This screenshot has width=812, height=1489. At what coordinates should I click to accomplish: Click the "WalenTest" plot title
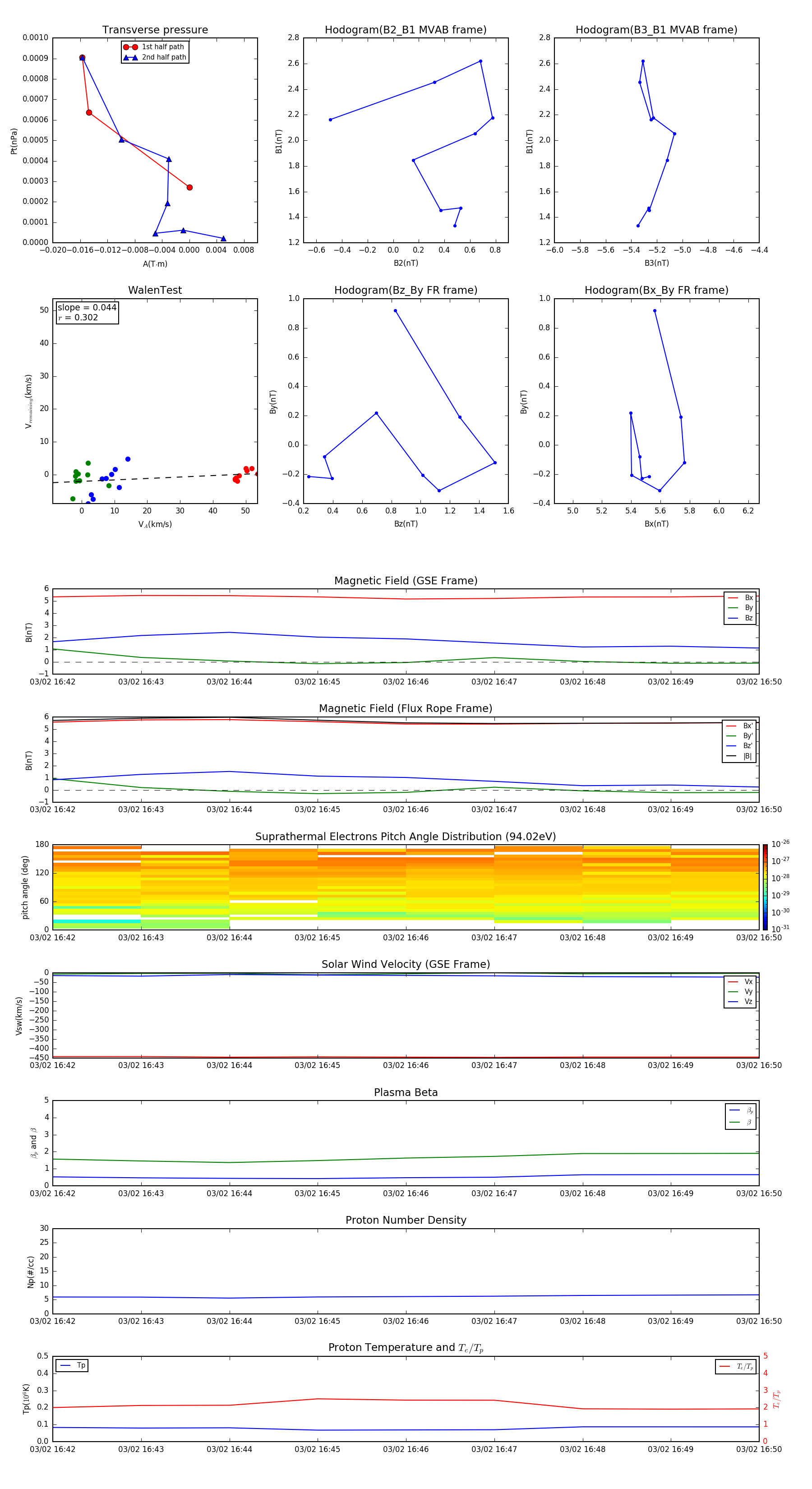pyautogui.click(x=155, y=290)
